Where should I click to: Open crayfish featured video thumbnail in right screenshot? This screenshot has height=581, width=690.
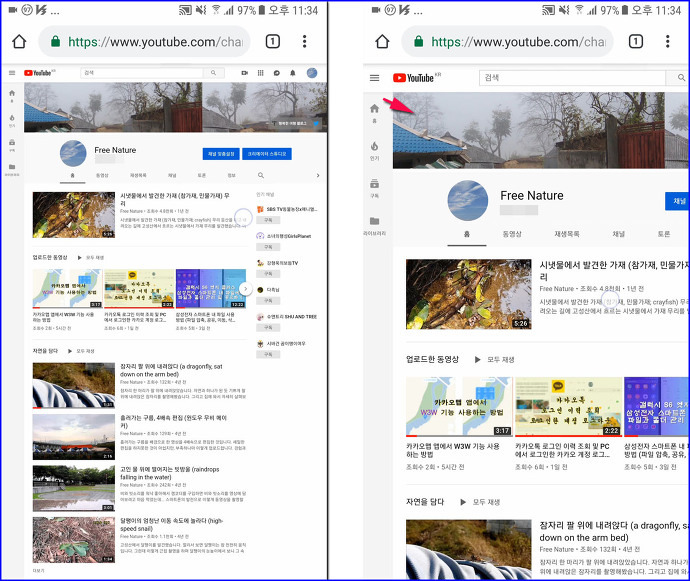[469, 294]
